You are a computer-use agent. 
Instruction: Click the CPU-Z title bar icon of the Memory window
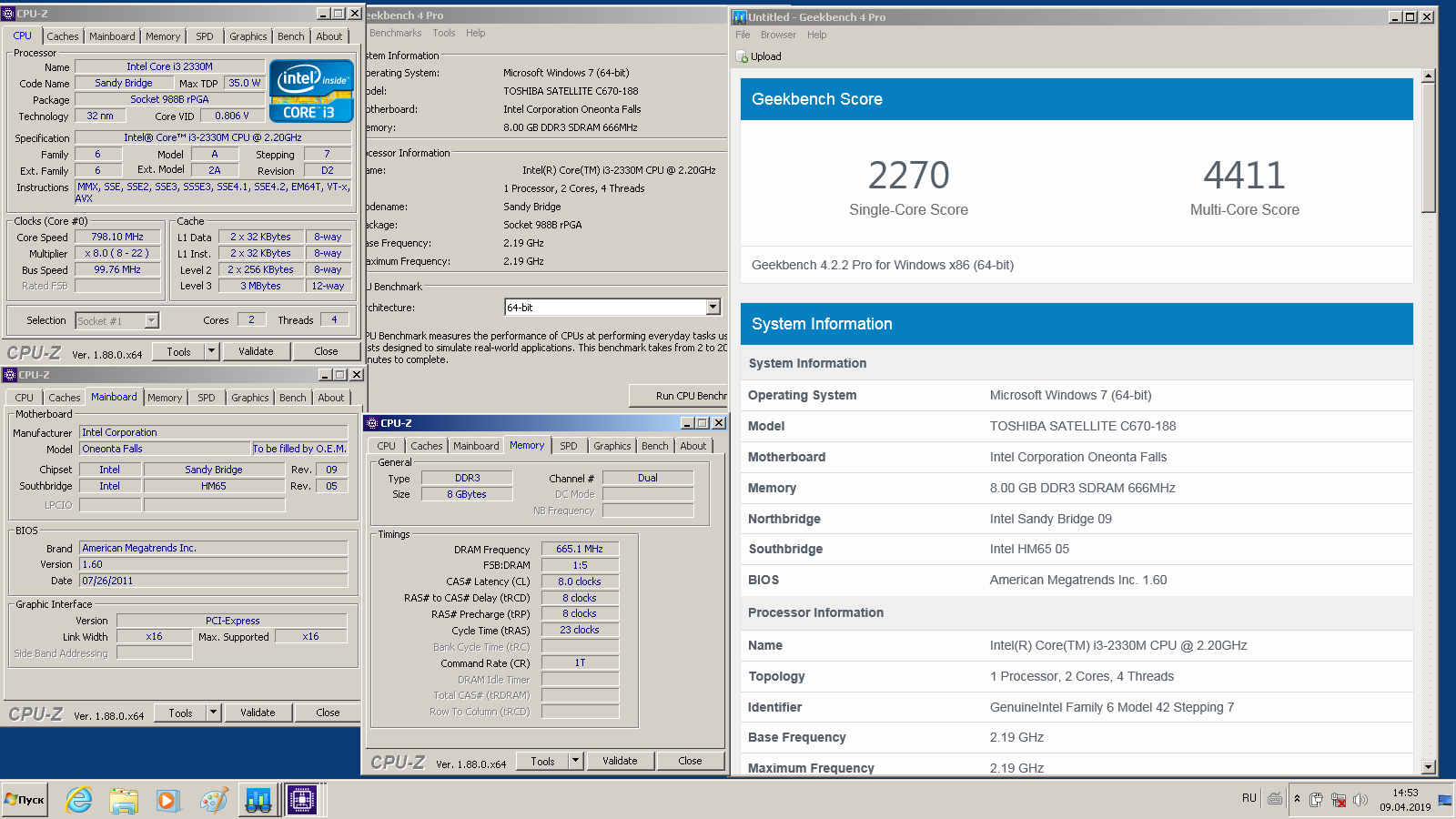371,423
